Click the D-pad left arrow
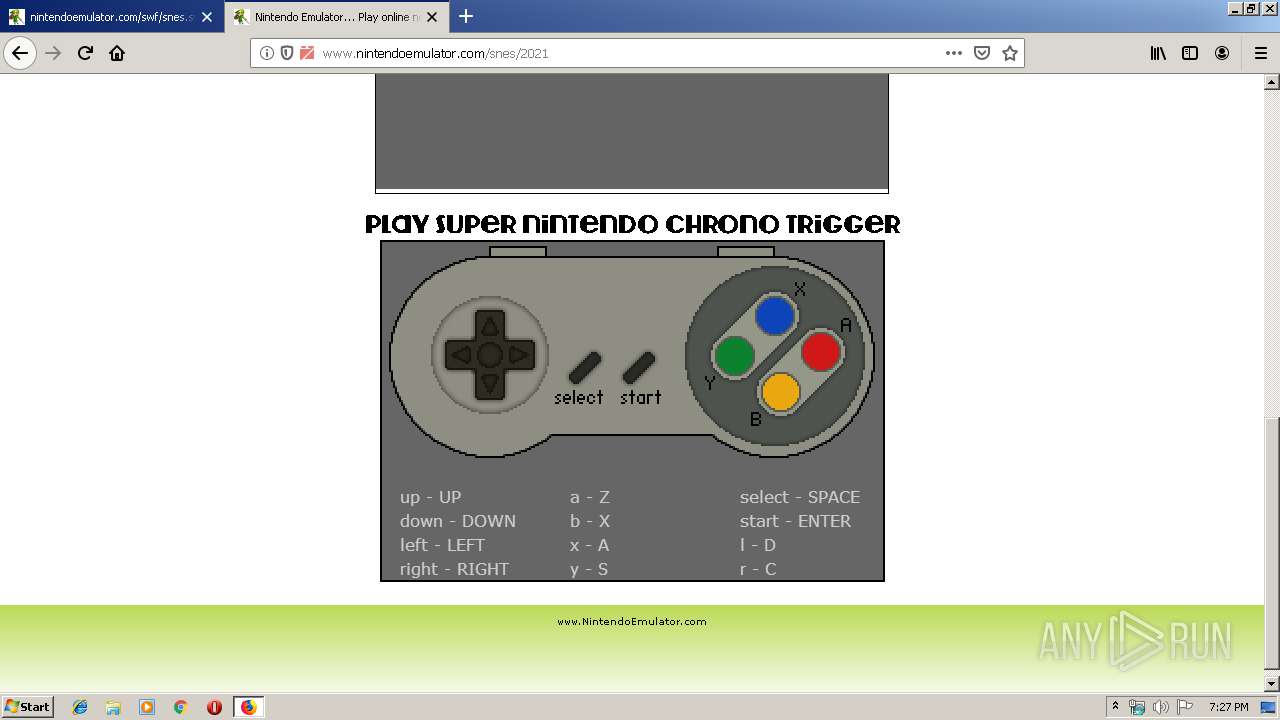 pyautogui.click(x=460, y=355)
